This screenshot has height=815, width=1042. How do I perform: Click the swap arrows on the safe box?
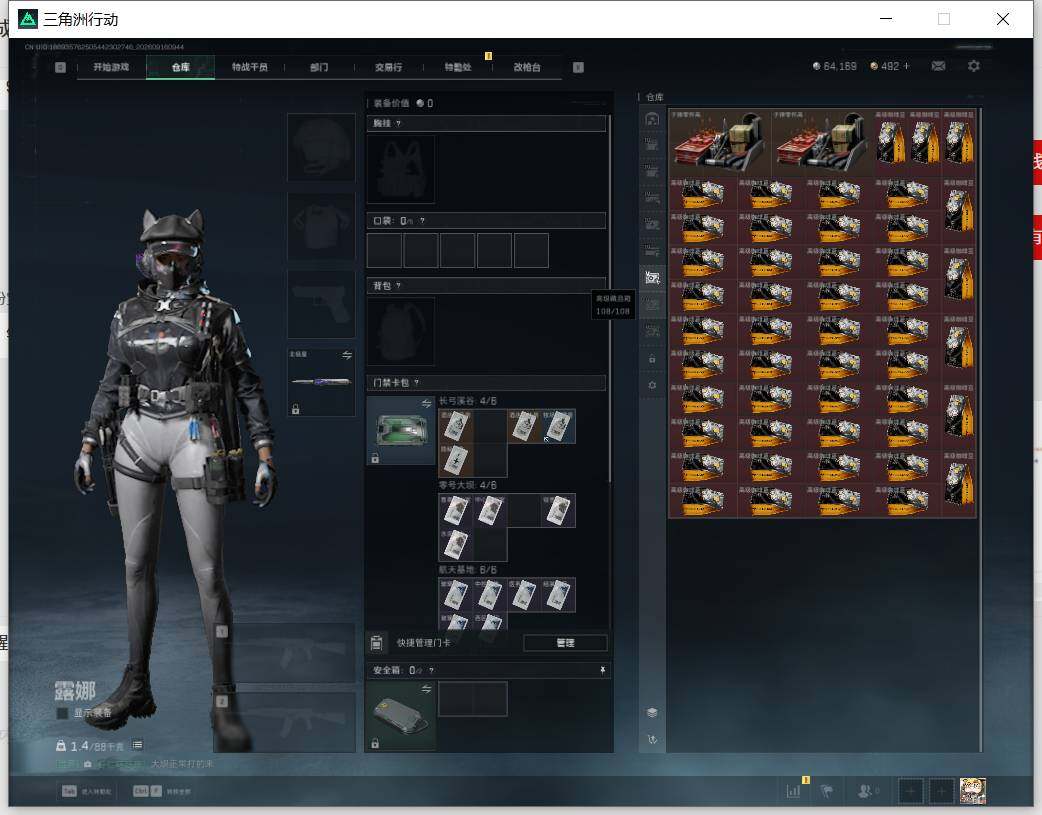(427, 689)
